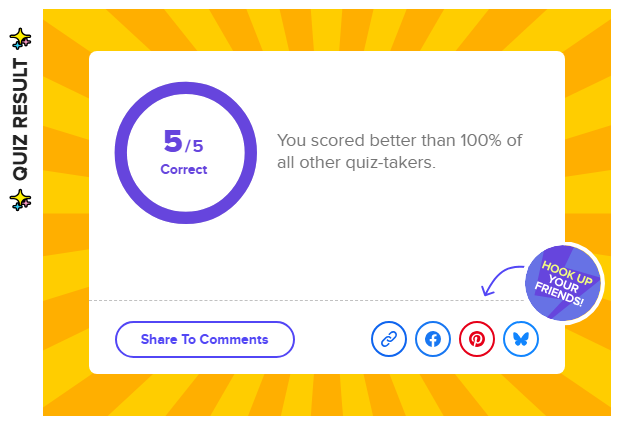The image size is (622, 428).
Task: Click the Share To Comments button
Action: (x=205, y=340)
